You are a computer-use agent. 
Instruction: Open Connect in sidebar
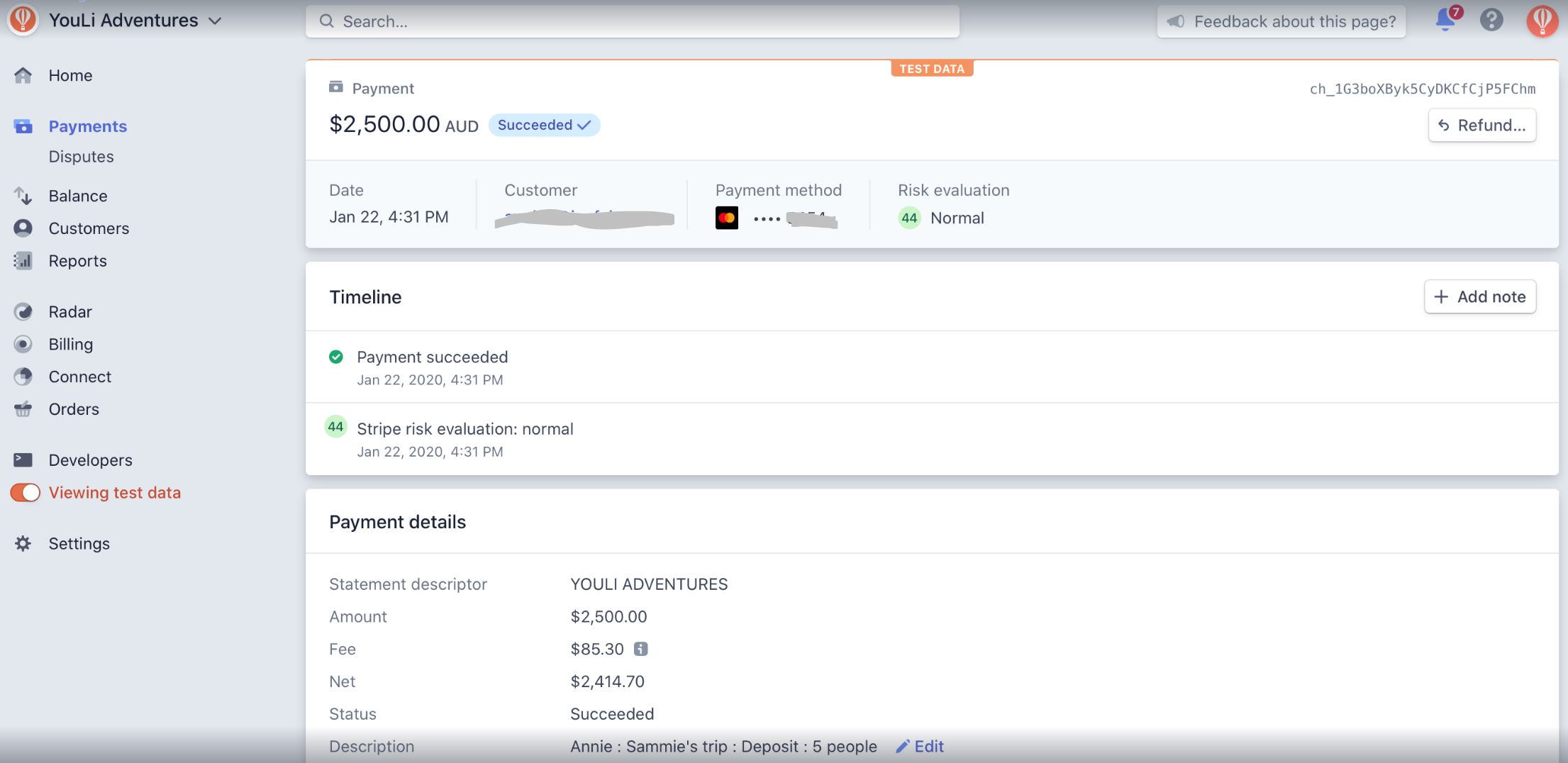tap(79, 377)
